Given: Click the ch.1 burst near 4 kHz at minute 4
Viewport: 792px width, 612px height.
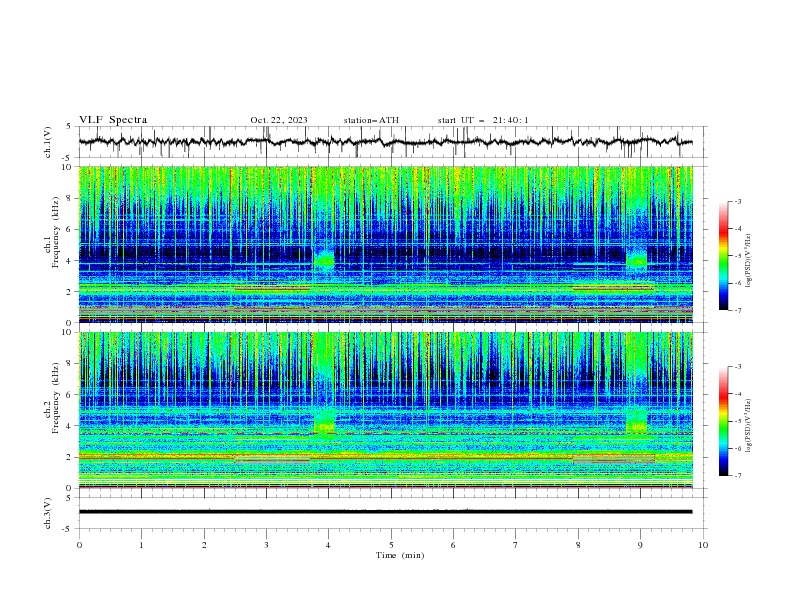Looking at the screenshot, I should (324, 261).
